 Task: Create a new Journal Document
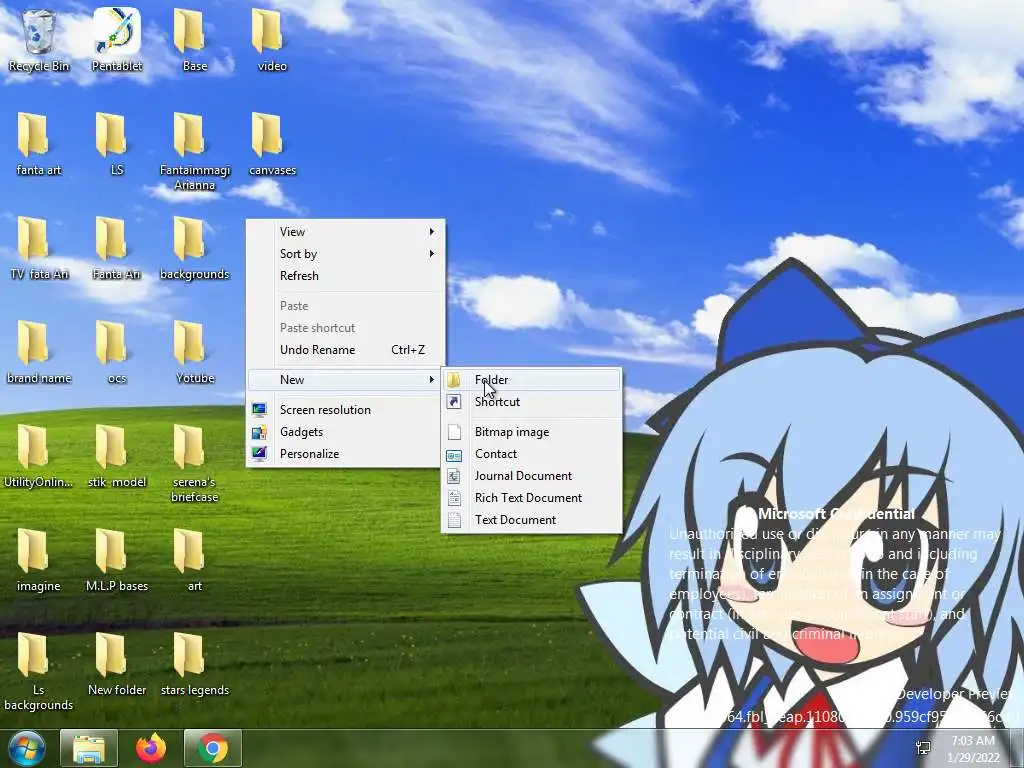pyautogui.click(x=532, y=475)
